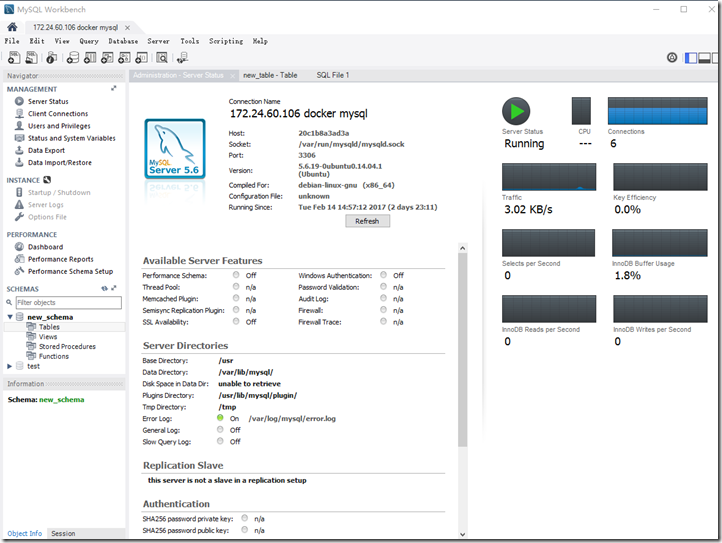Open Status and System Variables
This screenshot has height=543, width=722.
click(x=71, y=138)
